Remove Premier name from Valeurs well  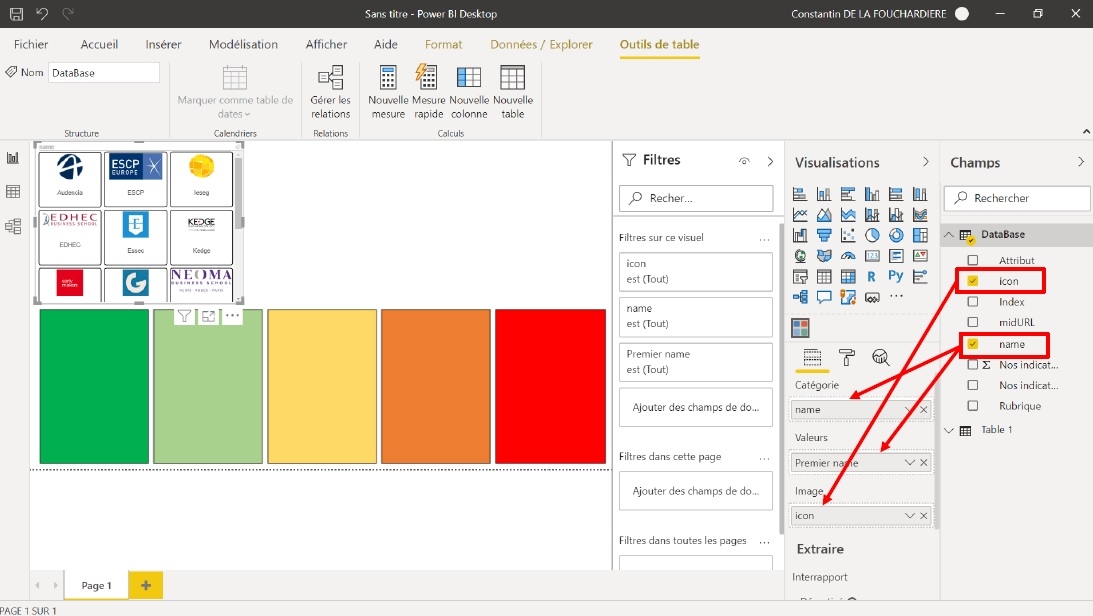924,463
